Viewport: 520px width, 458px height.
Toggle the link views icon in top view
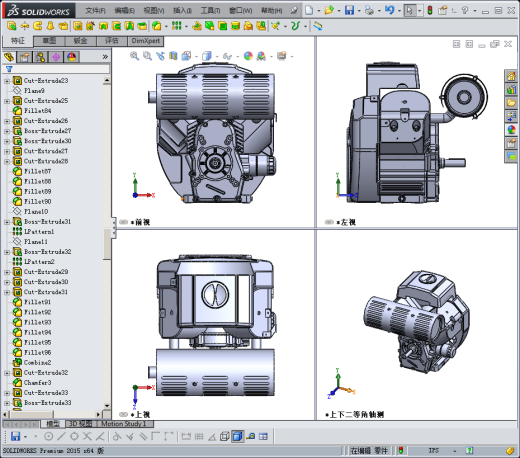tap(123, 414)
